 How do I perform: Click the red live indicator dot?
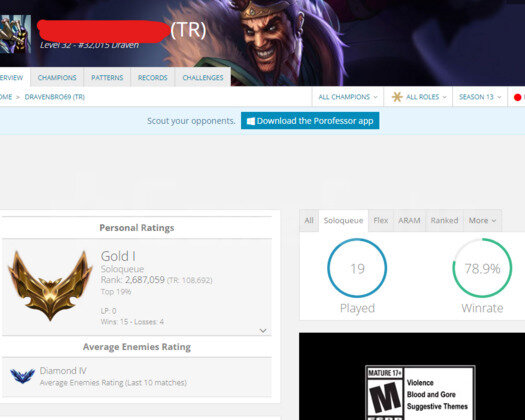coord(518,97)
